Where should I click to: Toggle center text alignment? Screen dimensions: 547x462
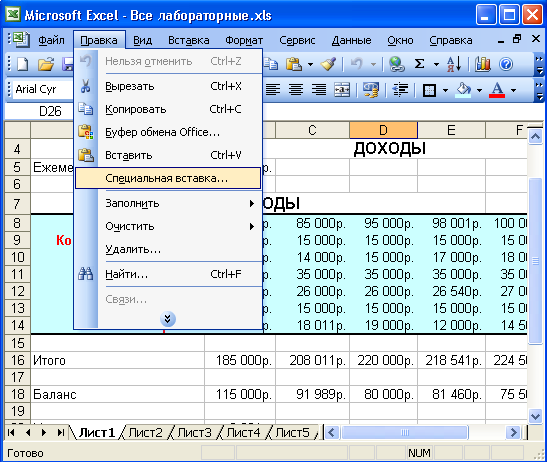296,90
